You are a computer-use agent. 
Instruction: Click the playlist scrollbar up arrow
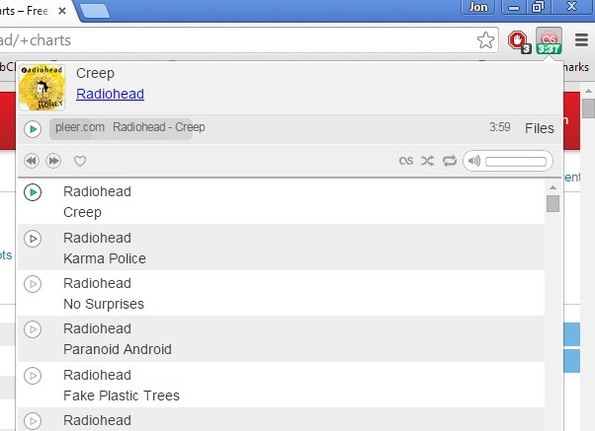point(553,187)
